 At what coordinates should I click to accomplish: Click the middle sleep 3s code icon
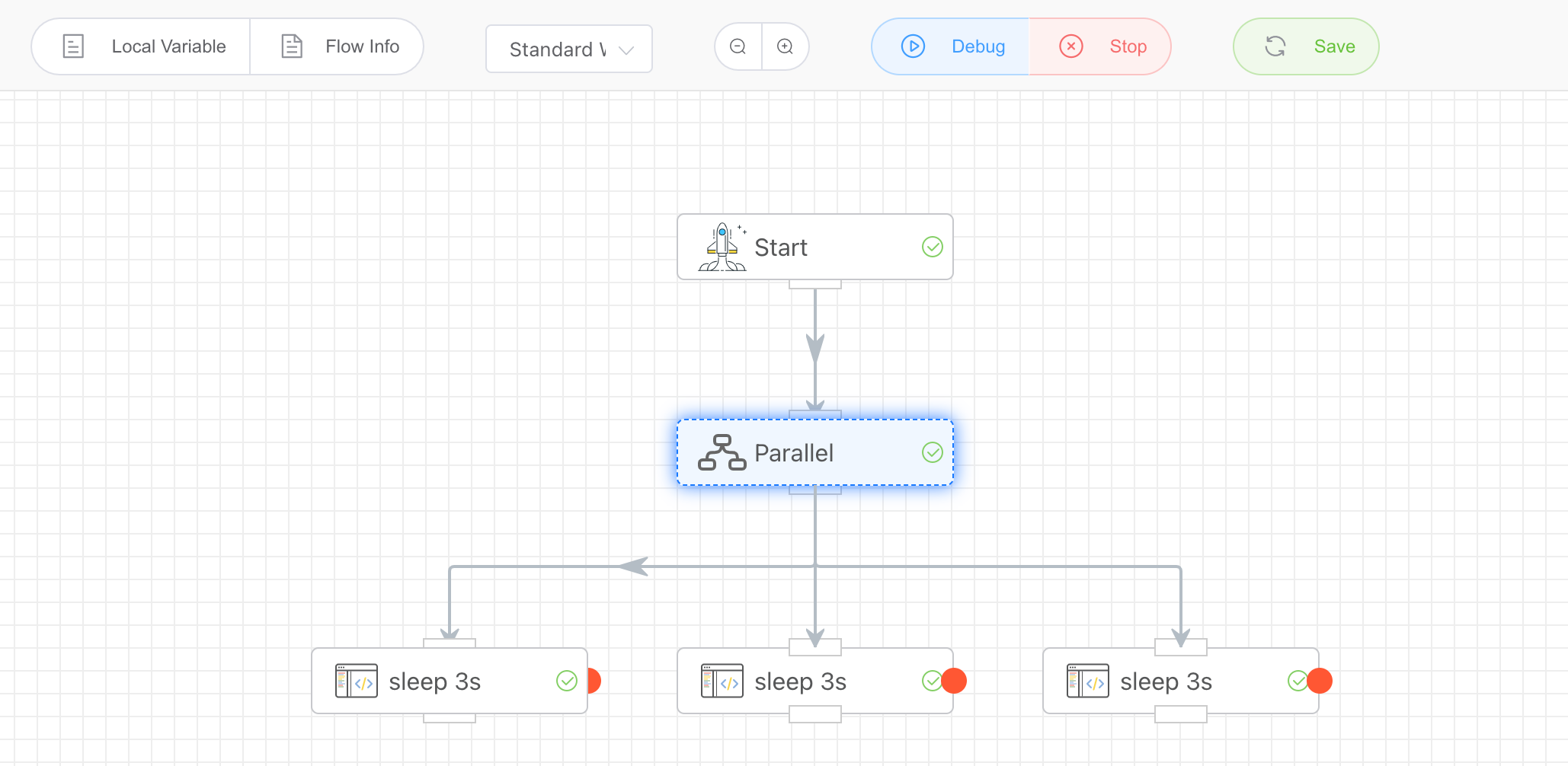[722, 681]
